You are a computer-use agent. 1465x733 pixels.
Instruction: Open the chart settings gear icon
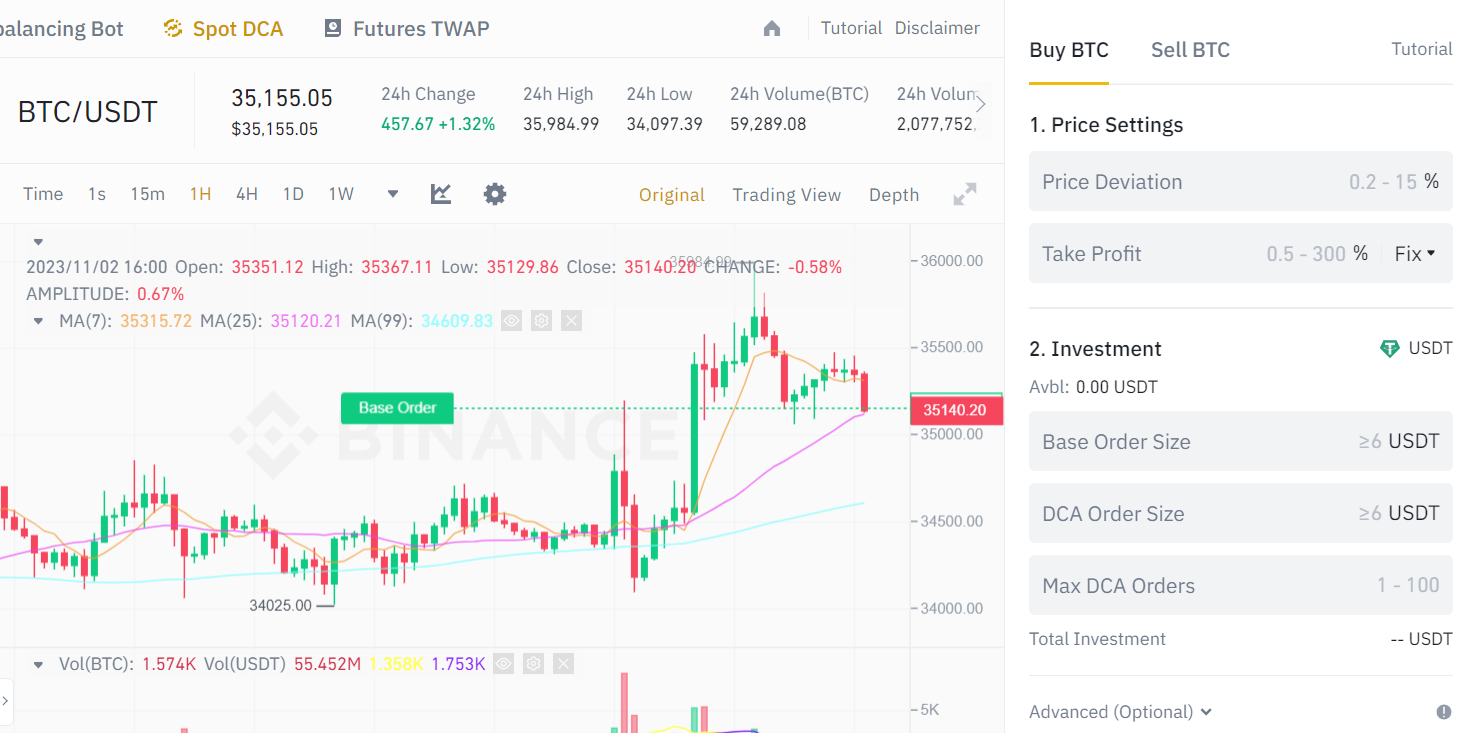click(x=494, y=193)
